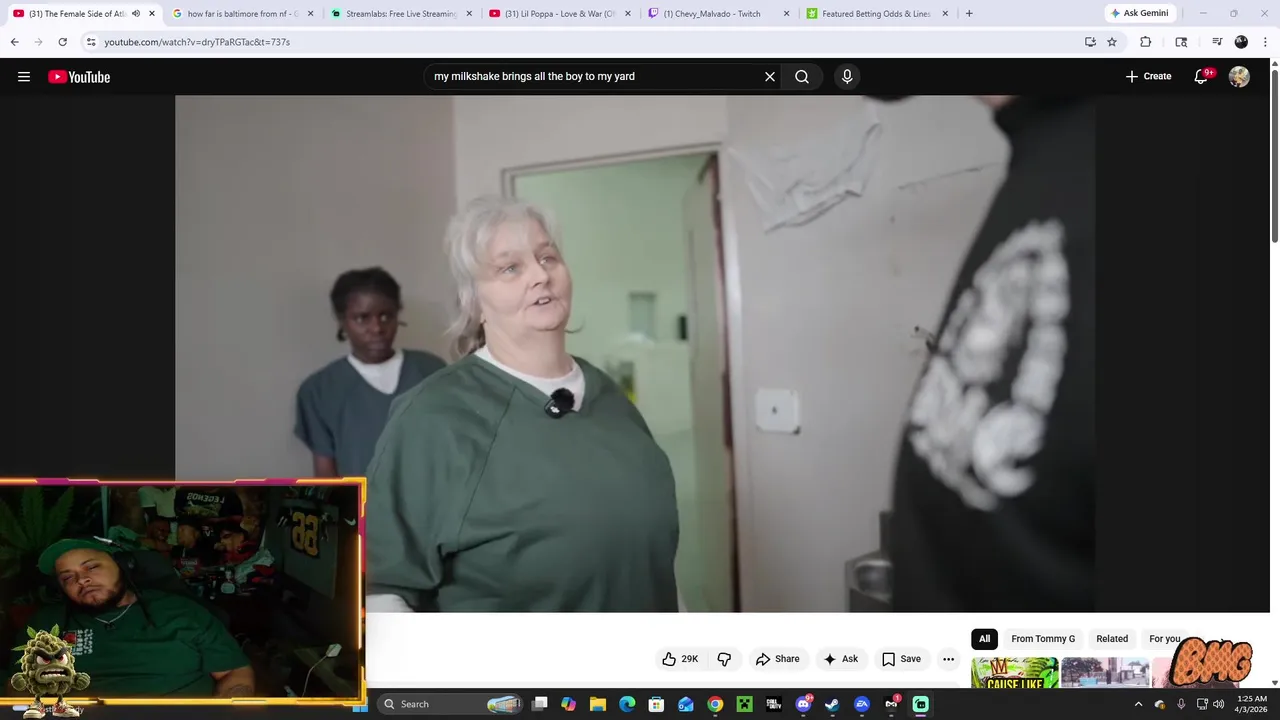Select the From Tommy G chip
Image resolution: width=1280 pixels, height=720 pixels.
click(x=1043, y=639)
